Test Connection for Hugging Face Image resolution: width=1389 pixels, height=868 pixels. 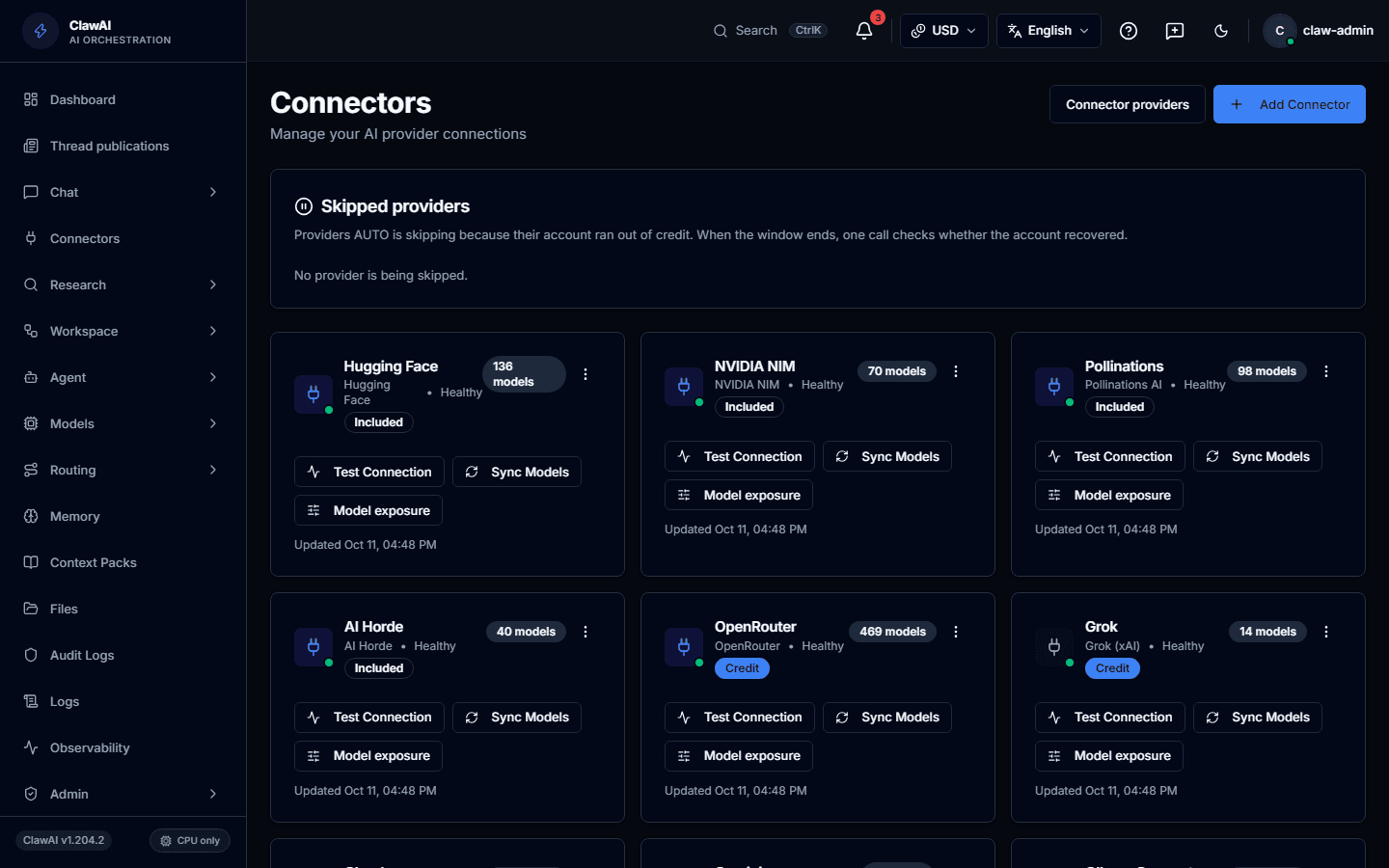tap(369, 472)
